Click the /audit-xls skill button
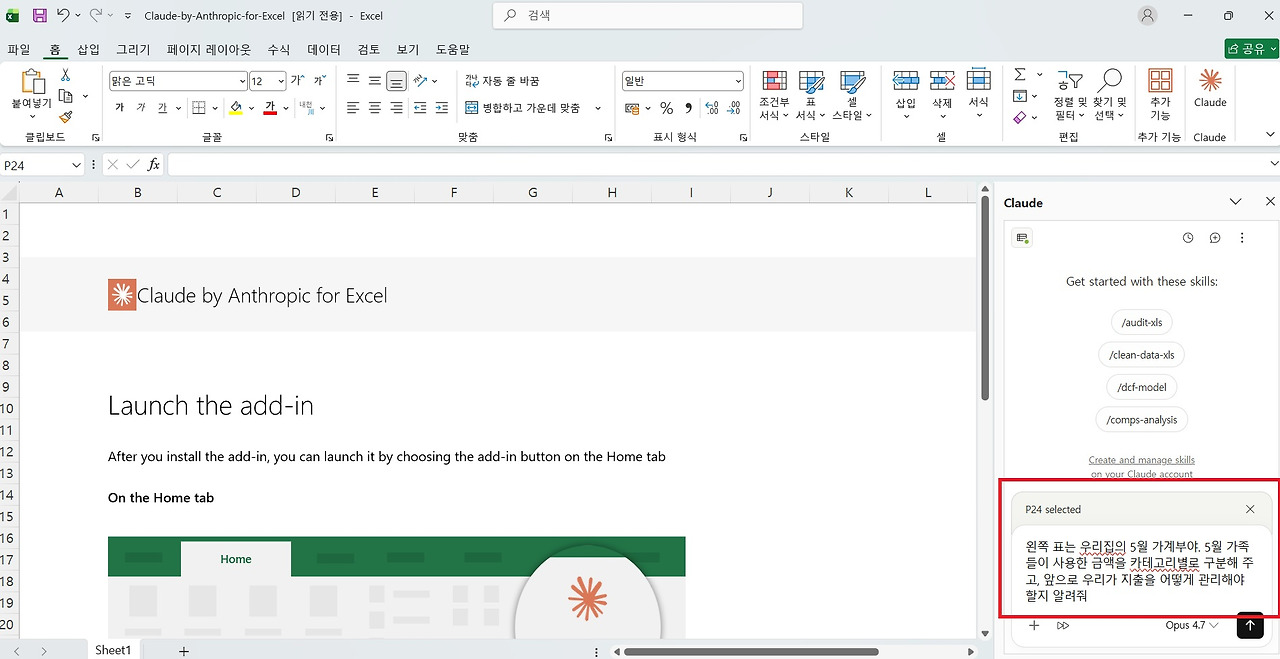This screenshot has height=659, width=1280. 1142,322
